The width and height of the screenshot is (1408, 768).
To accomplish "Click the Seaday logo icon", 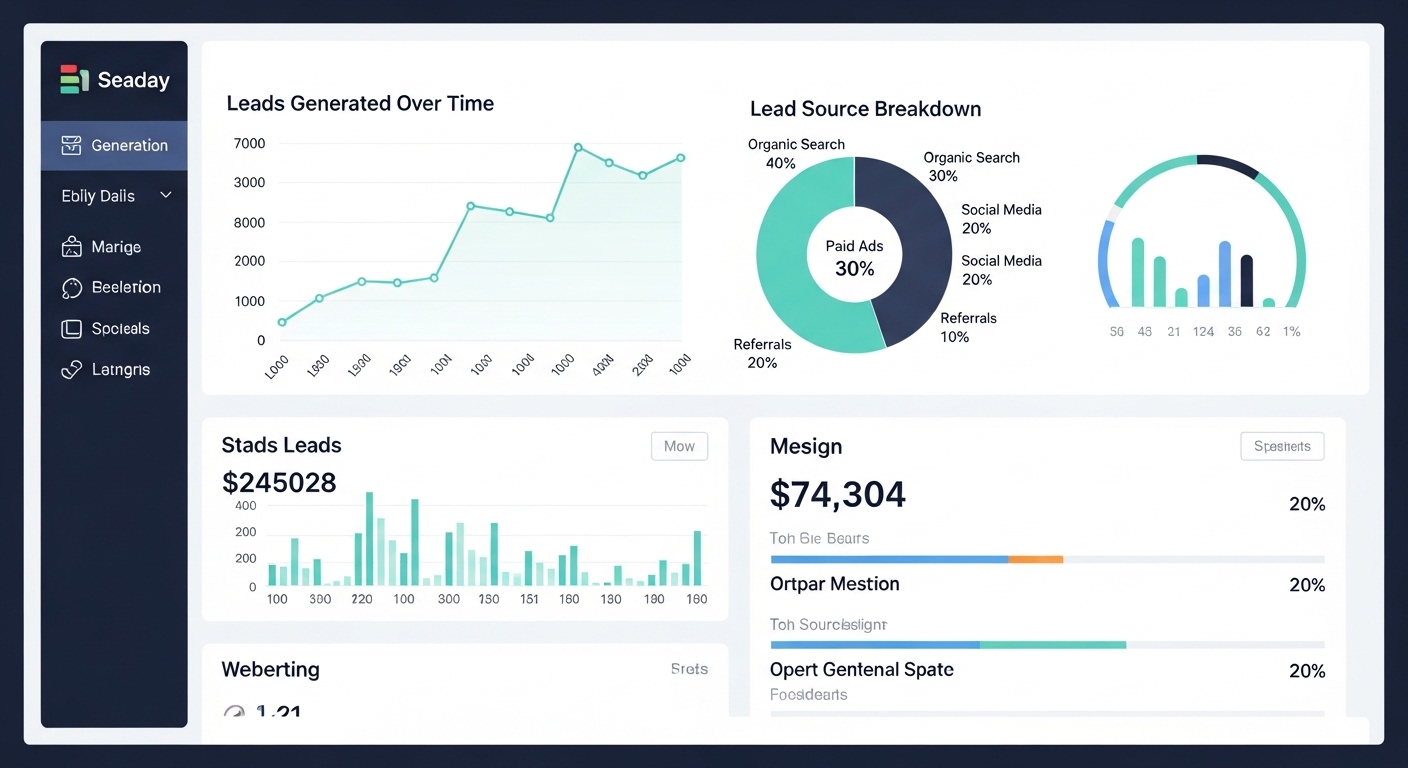I will coord(74,80).
